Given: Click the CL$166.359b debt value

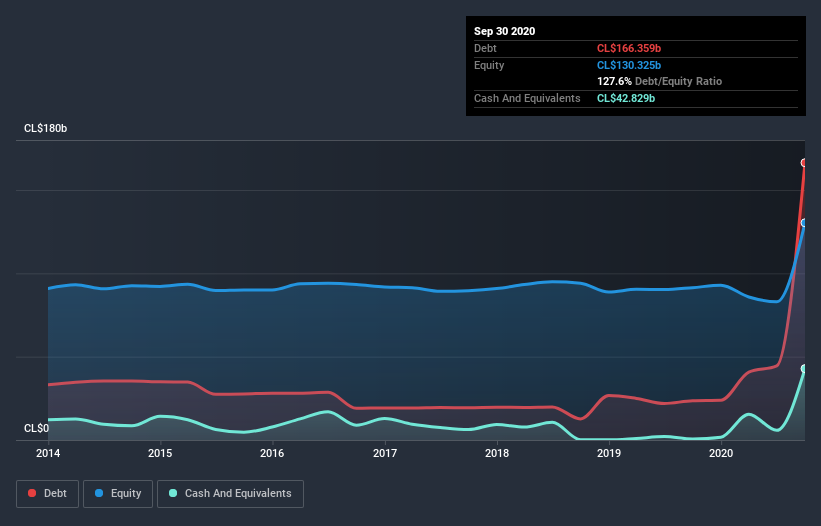Looking at the screenshot, I should click(629, 48).
